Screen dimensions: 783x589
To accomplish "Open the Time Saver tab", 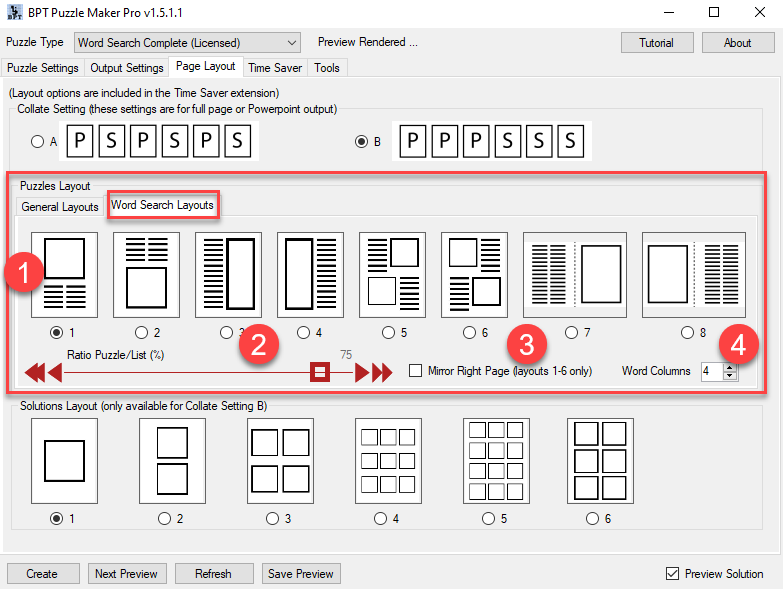I will pos(275,68).
